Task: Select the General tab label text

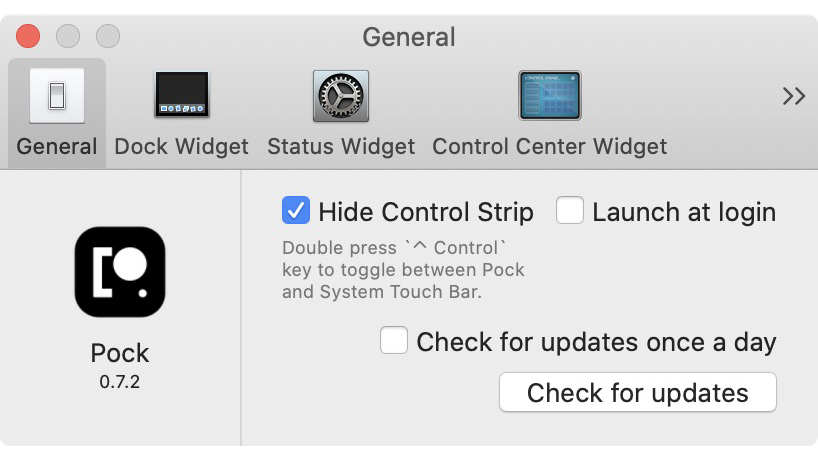Action: [x=57, y=147]
